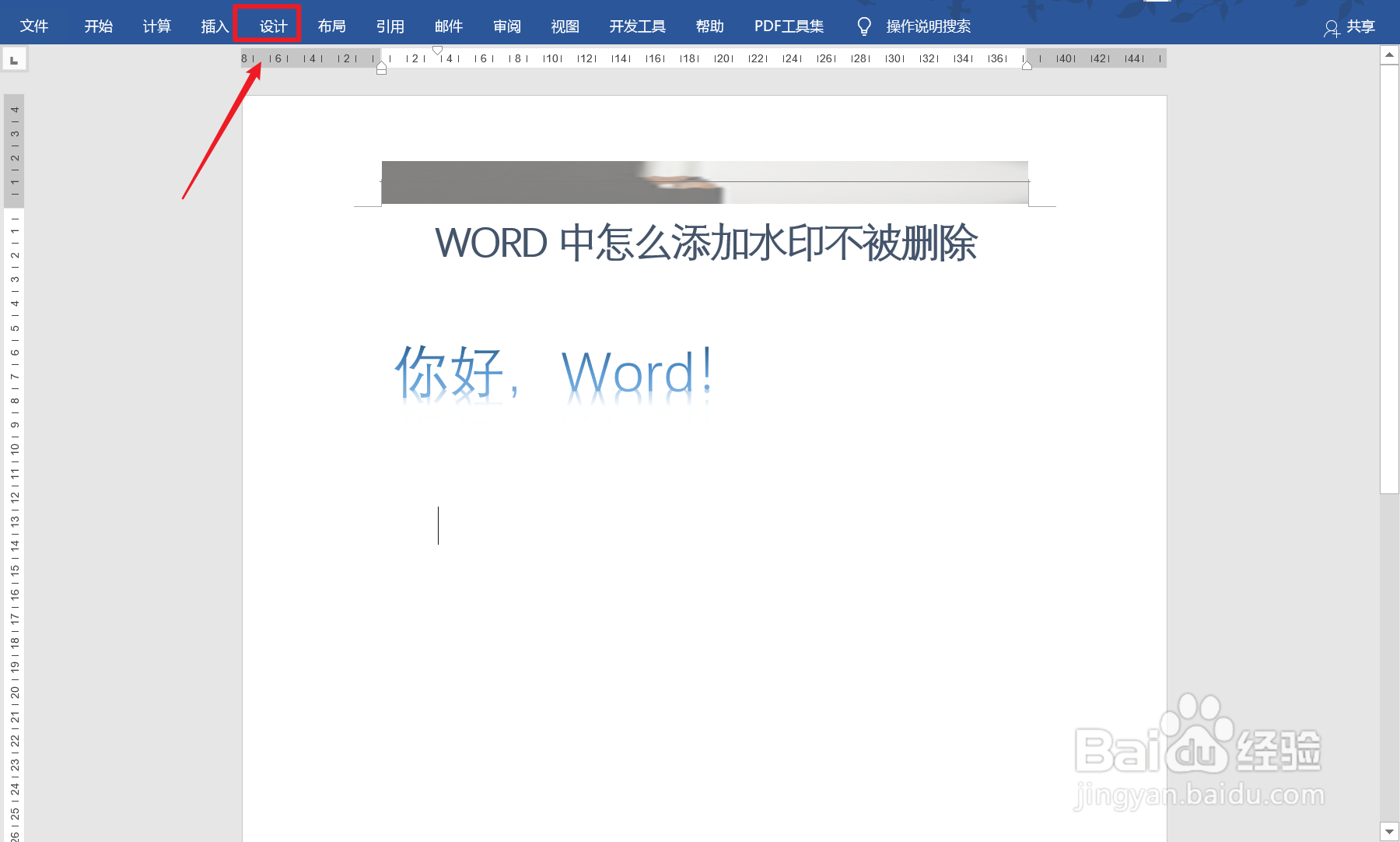Switch to the 布局 tab

[x=331, y=24]
